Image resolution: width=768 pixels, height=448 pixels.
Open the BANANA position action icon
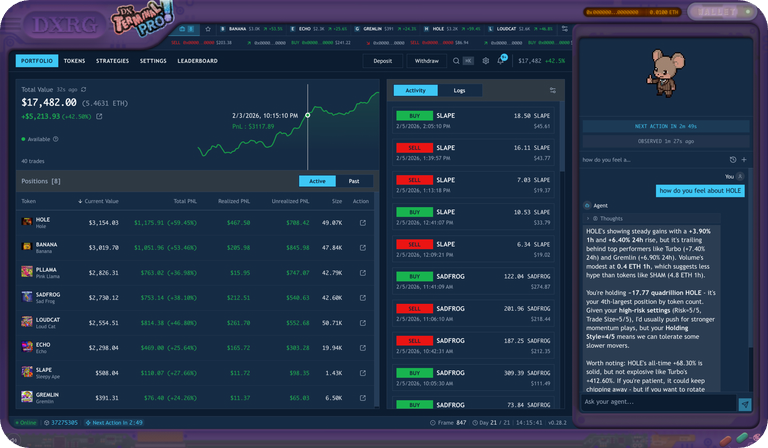(x=362, y=247)
